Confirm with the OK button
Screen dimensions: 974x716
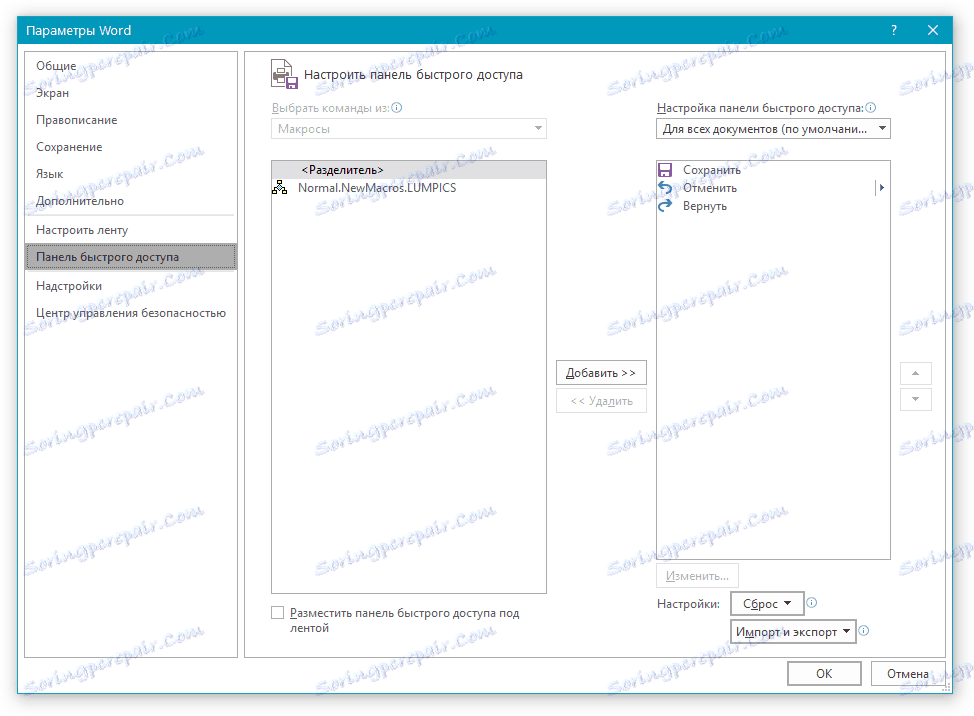(824, 674)
